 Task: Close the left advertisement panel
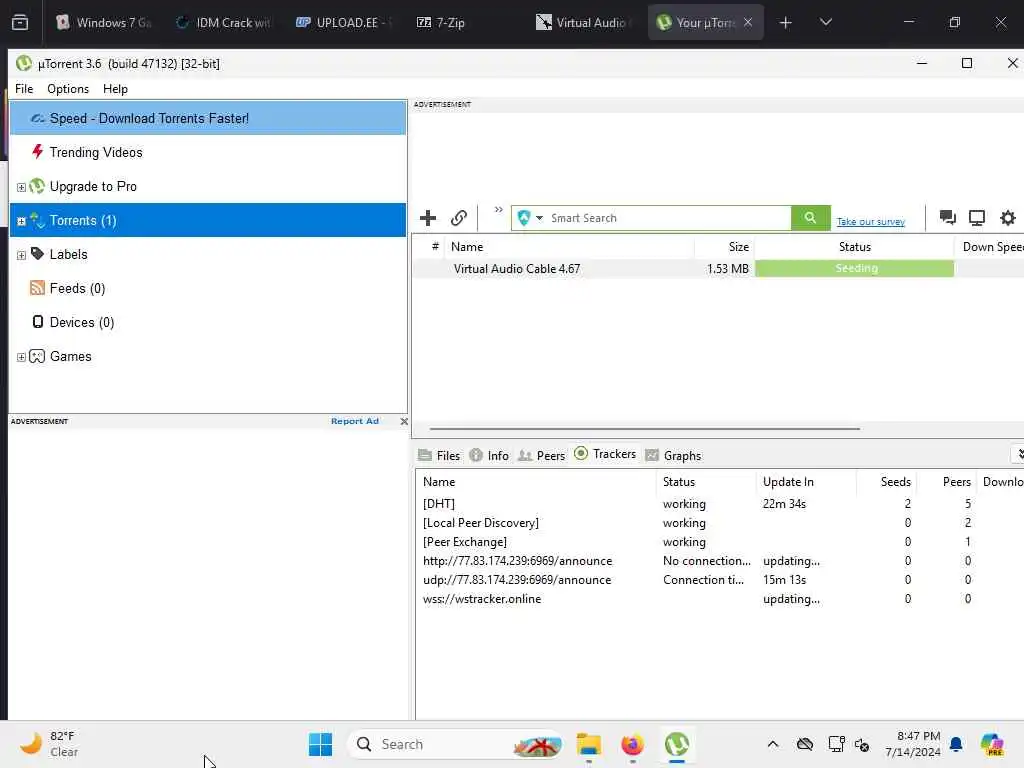404,421
